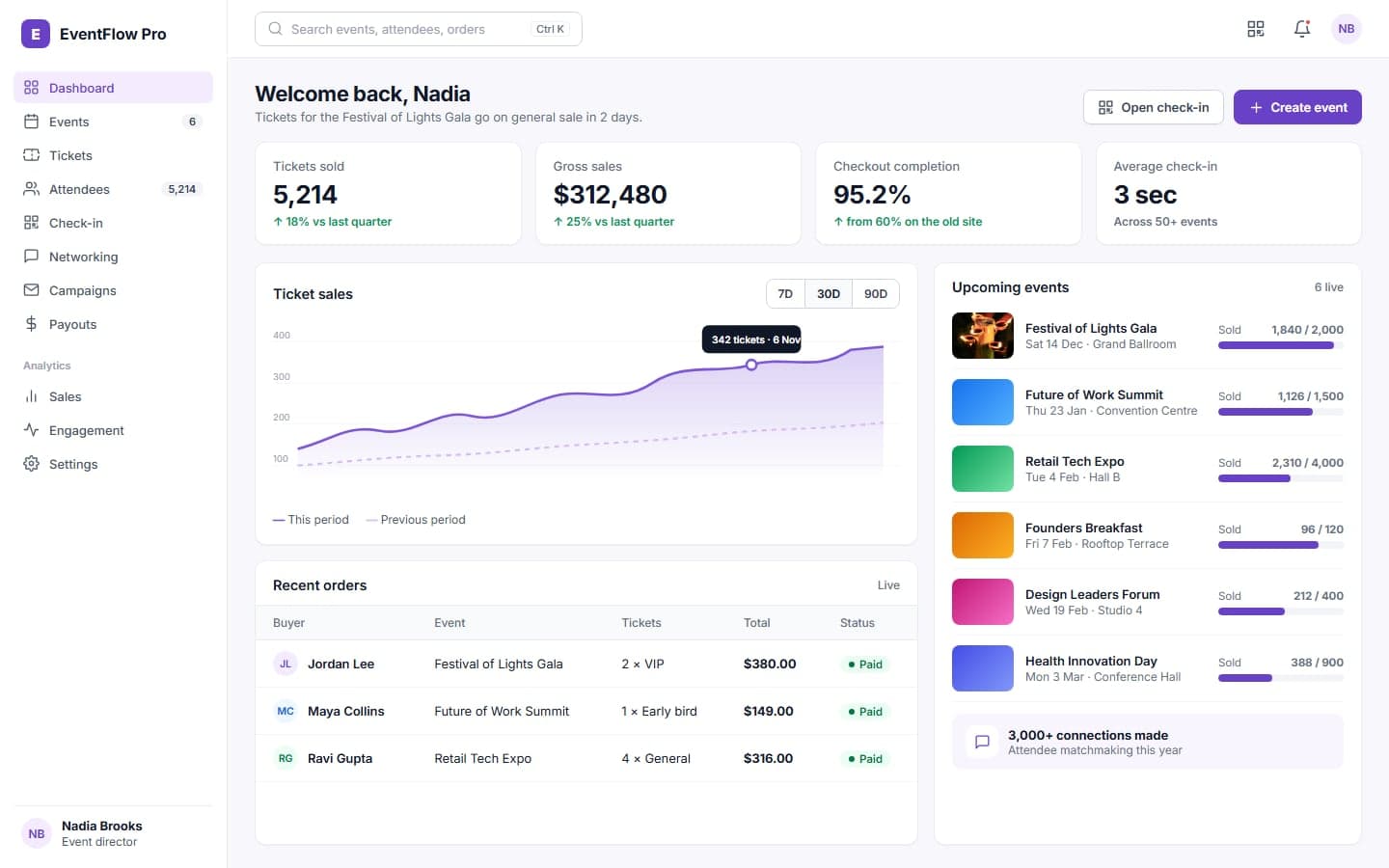Click the Maya Collins buyer name
The image size is (1389, 868).
tap(345, 711)
